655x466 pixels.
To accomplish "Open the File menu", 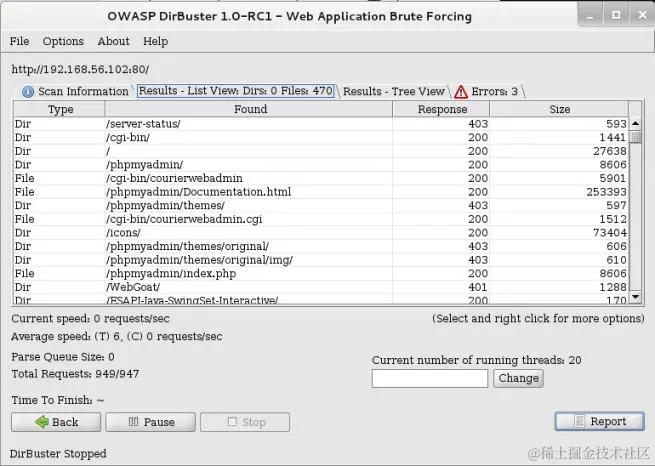I will point(19,41).
